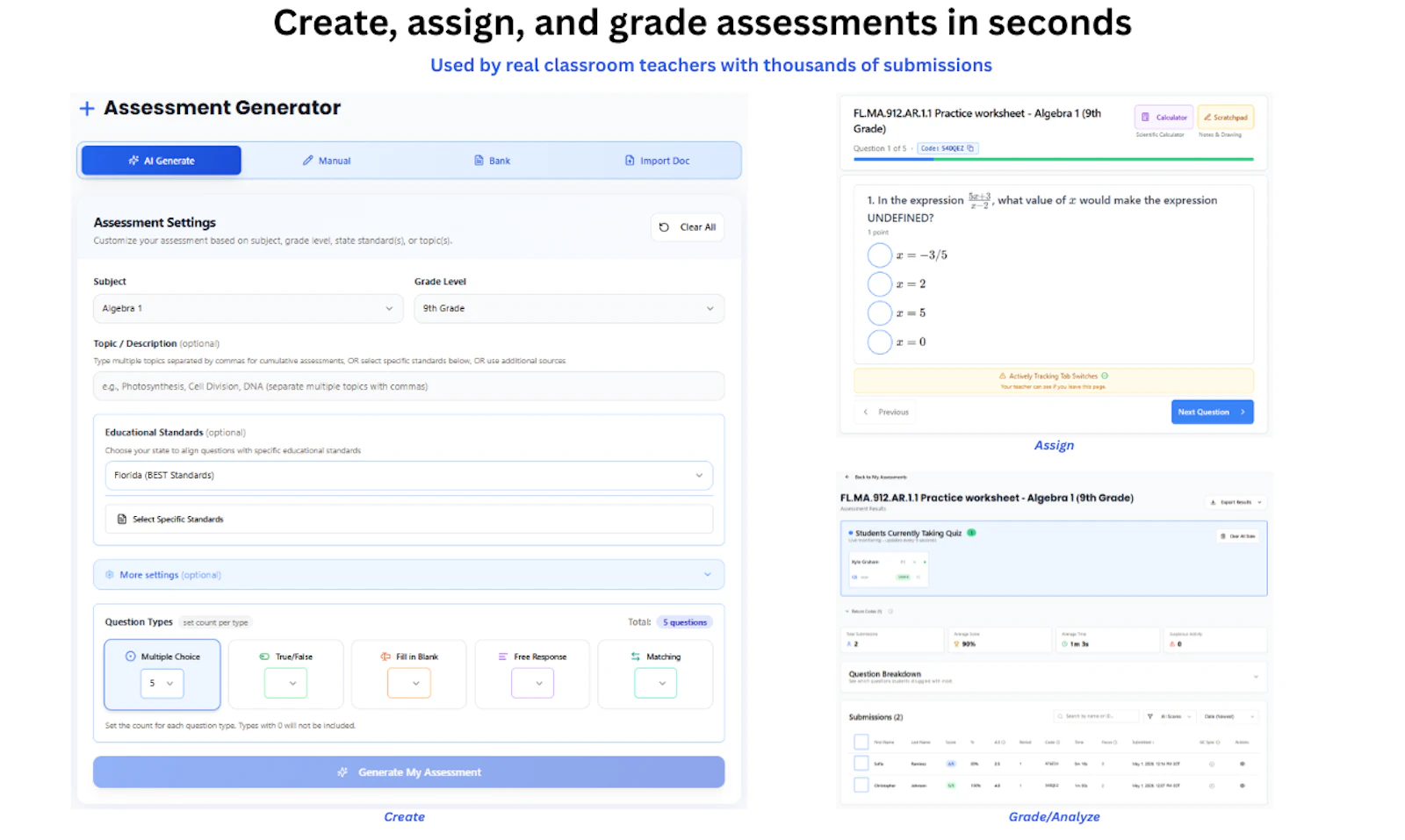
Task: Open the Subject dropdown showing Algebra 1
Action: (249, 309)
